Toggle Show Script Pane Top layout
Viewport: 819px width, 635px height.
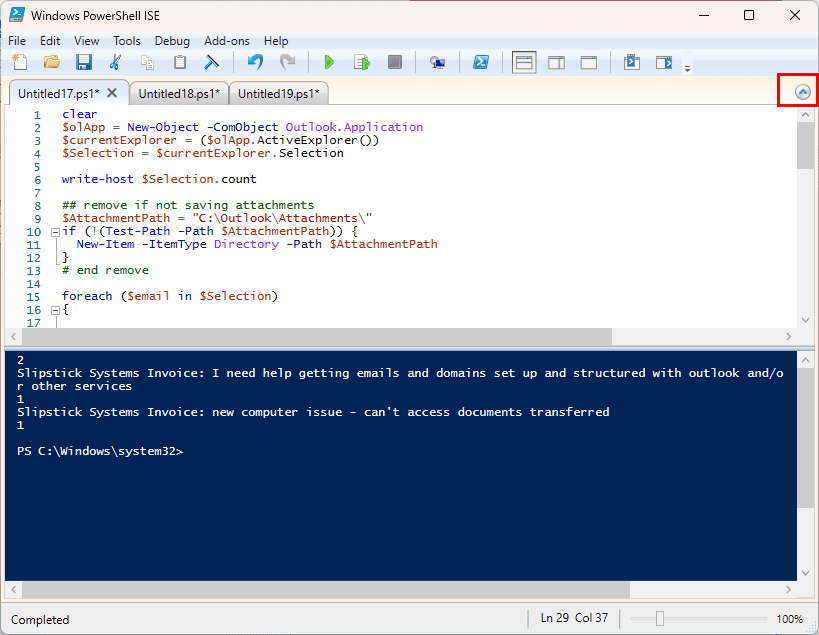(524, 63)
